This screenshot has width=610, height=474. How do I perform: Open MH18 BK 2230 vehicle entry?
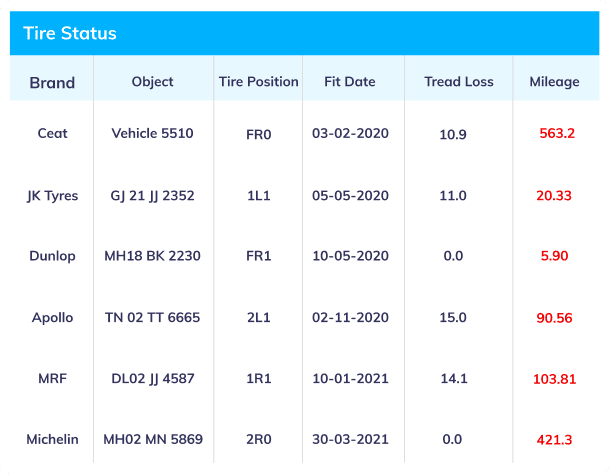coord(152,256)
